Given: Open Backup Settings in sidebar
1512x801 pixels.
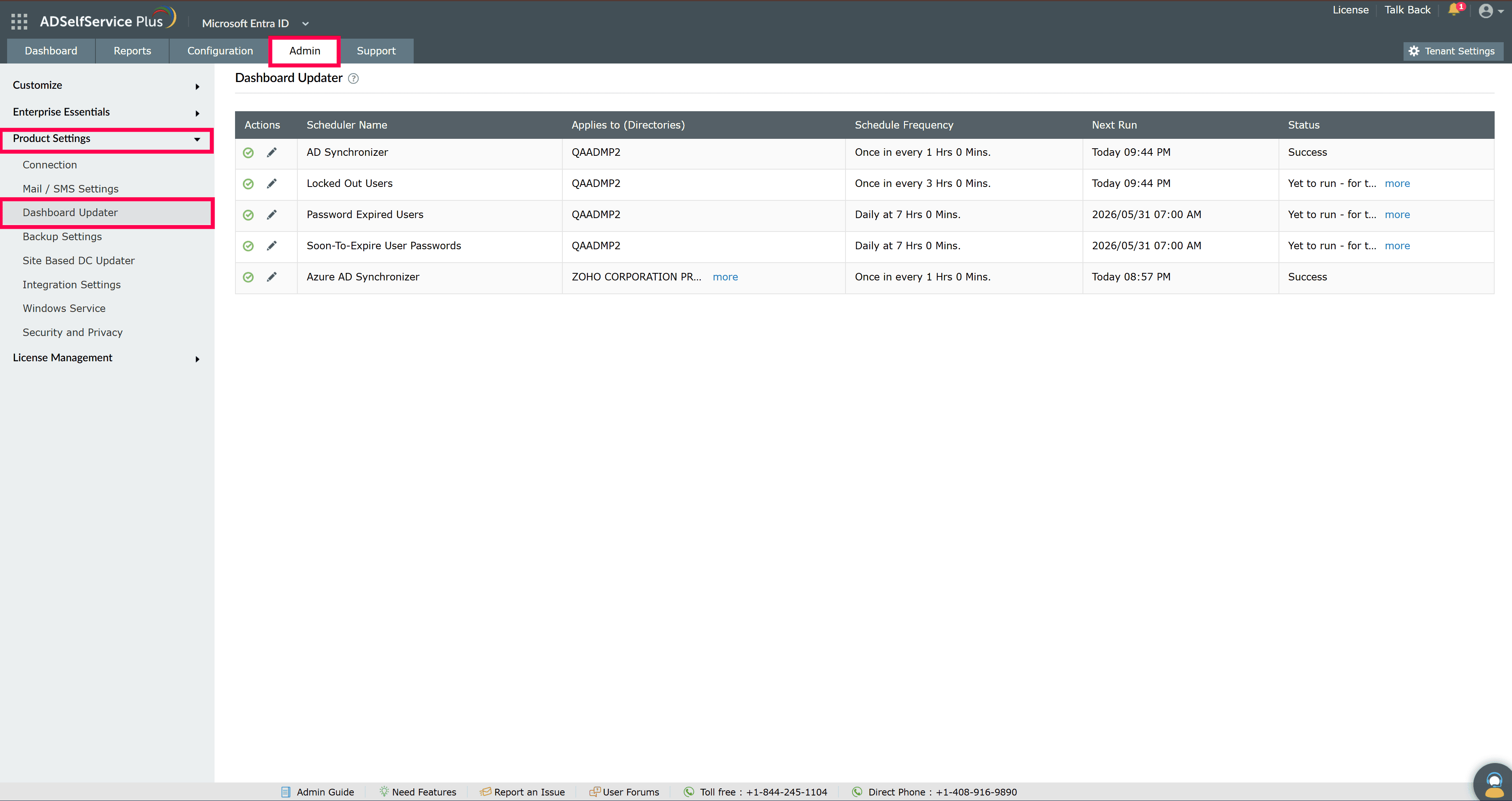Looking at the screenshot, I should click(x=62, y=237).
